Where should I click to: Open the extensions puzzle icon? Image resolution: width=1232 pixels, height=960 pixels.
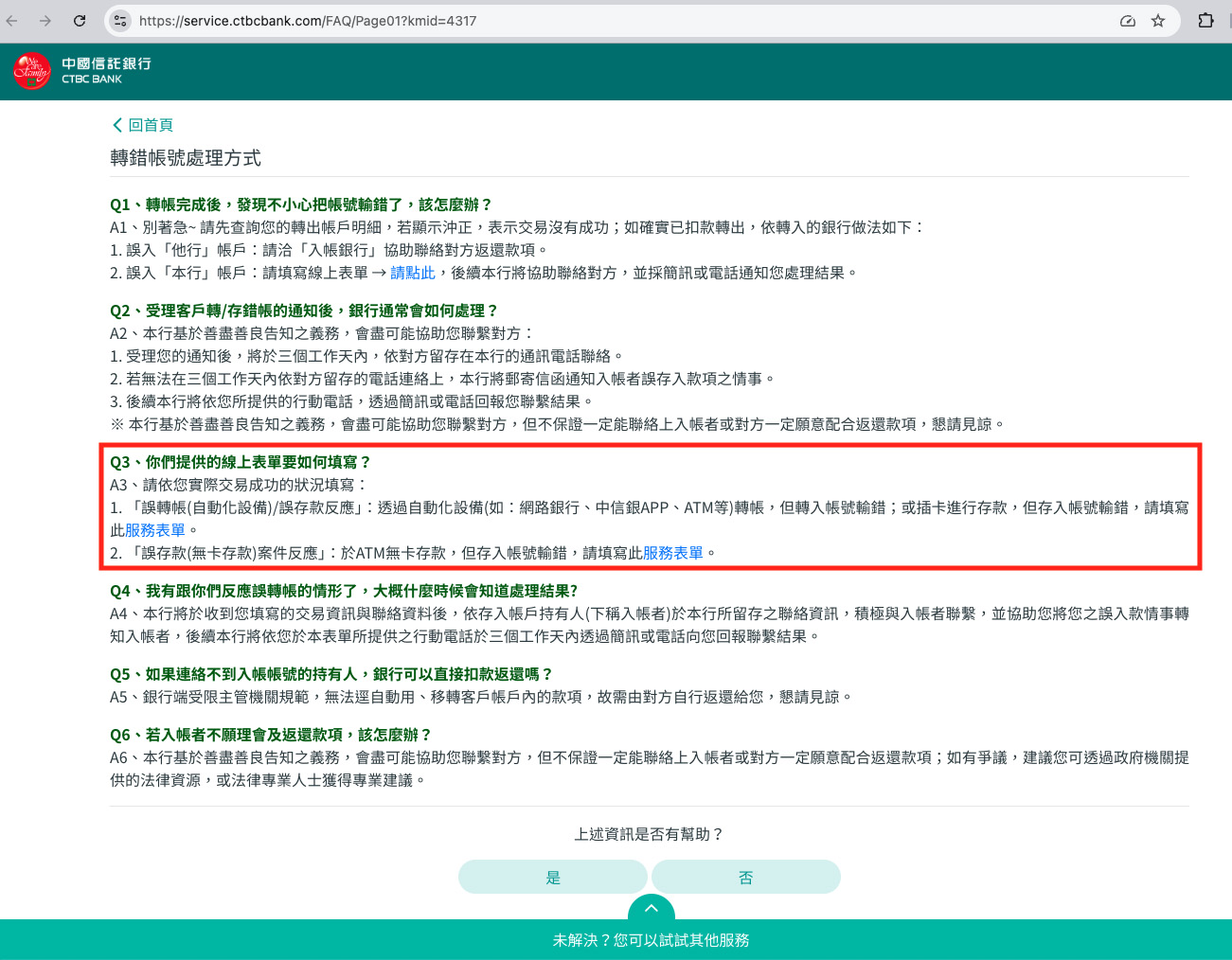tap(1205, 21)
